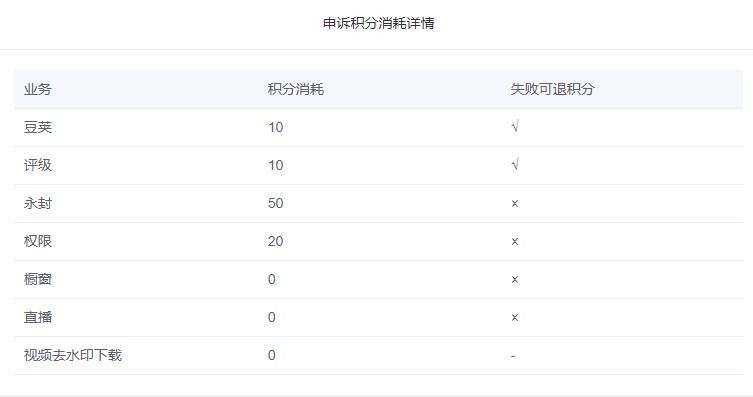Viewport: 753px width, 397px height.
Task: Click the cross mark in the 权限 row
Action: pos(515,241)
